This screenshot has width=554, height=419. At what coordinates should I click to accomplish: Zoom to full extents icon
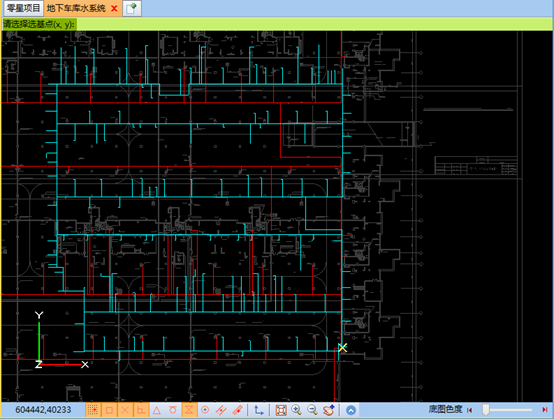point(281,410)
